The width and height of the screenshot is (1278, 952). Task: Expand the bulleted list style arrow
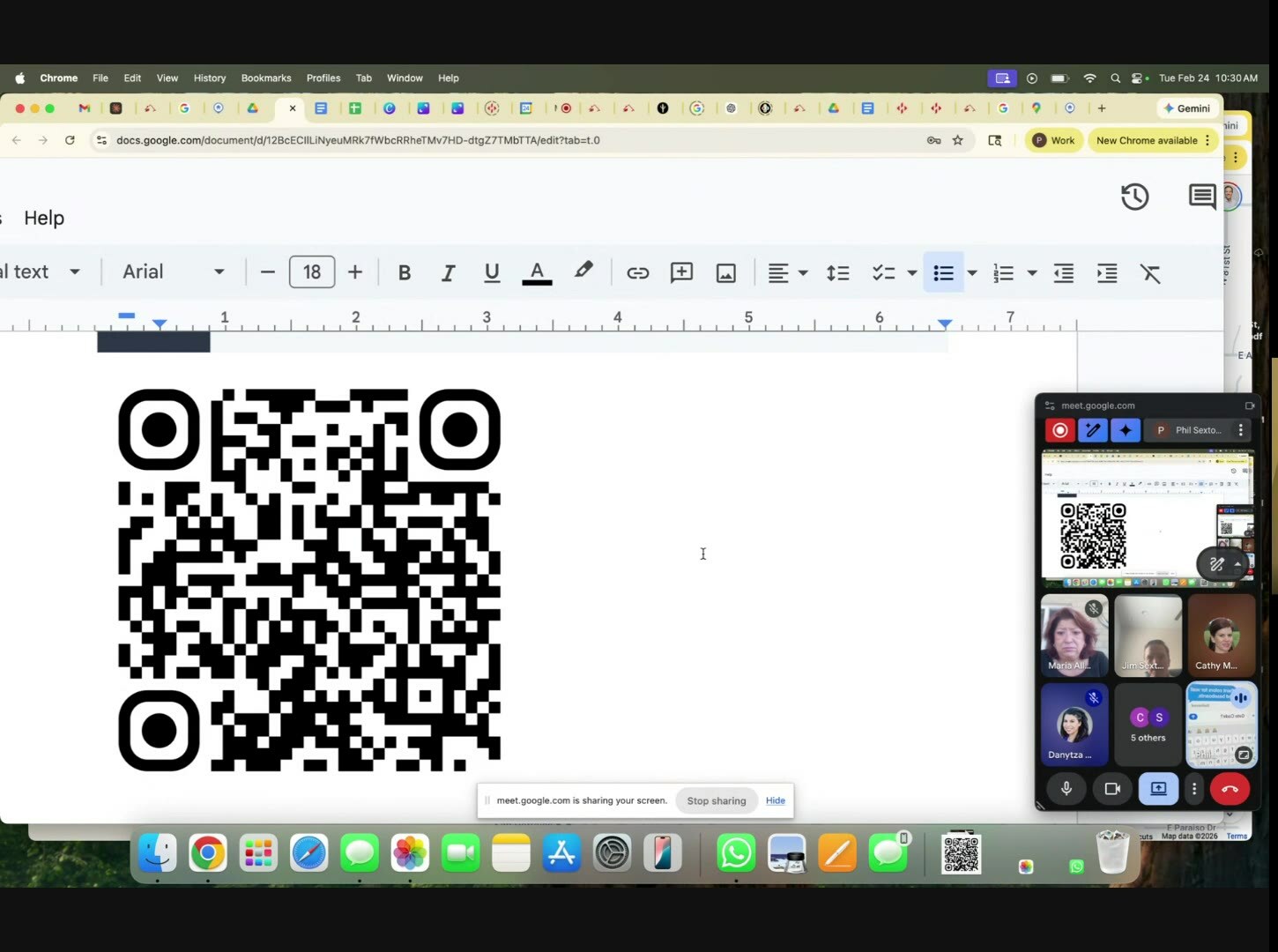(x=972, y=273)
